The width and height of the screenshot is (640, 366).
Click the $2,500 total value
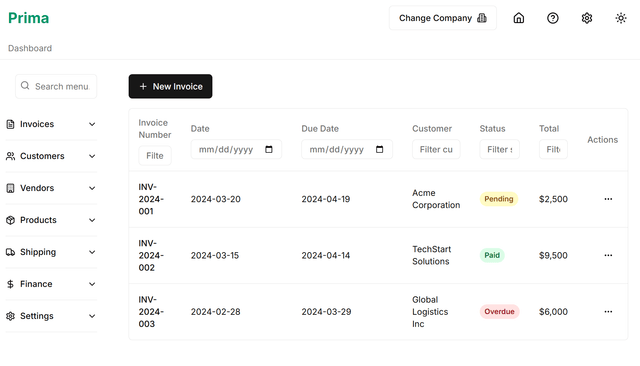[x=553, y=199]
